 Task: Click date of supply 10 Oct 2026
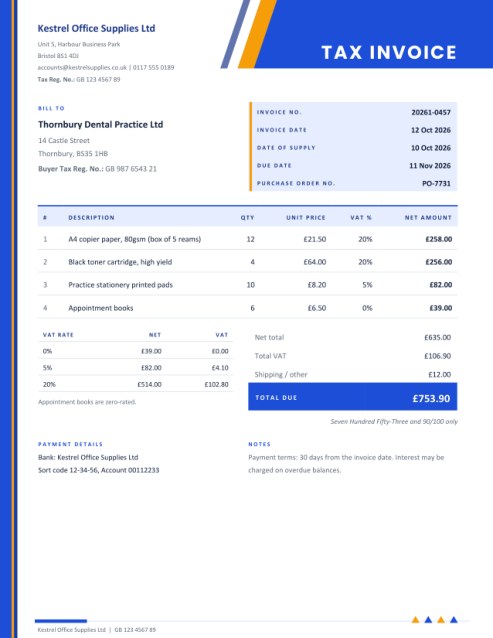tap(431, 148)
